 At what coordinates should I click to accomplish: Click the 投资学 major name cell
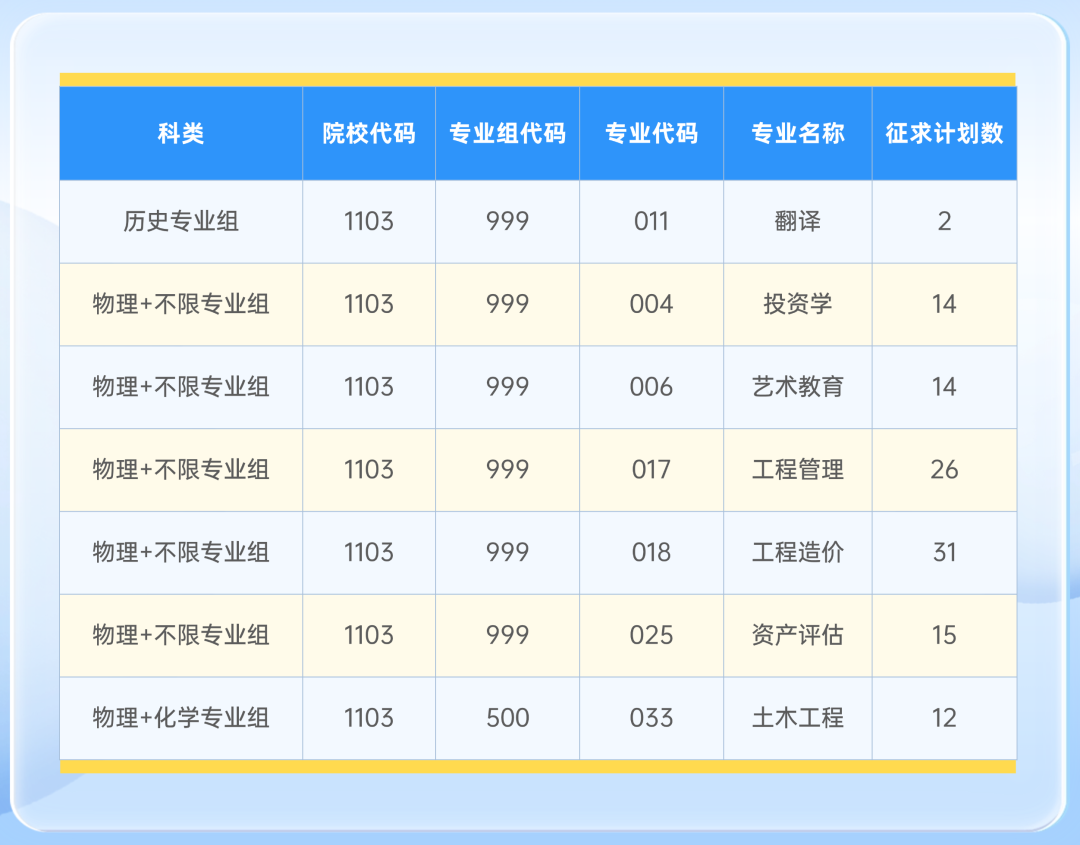coord(797,305)
